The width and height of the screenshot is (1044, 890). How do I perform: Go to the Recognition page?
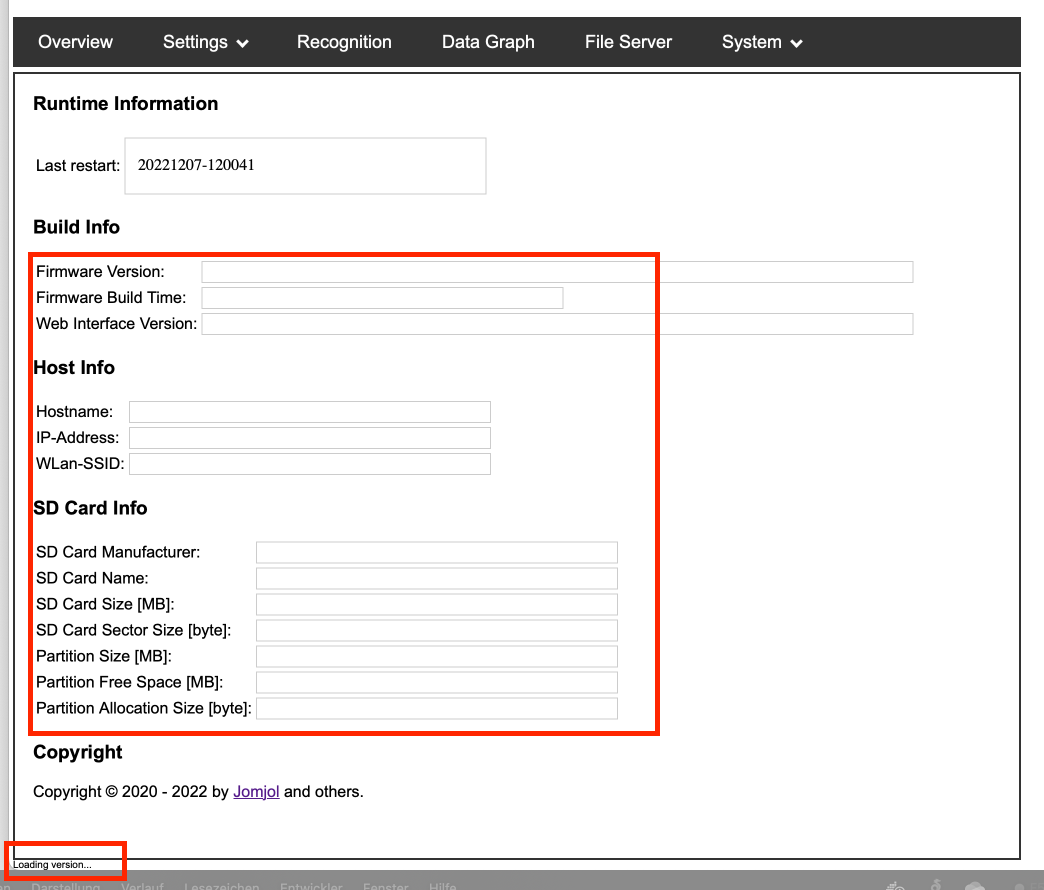(x=344, y=42)
